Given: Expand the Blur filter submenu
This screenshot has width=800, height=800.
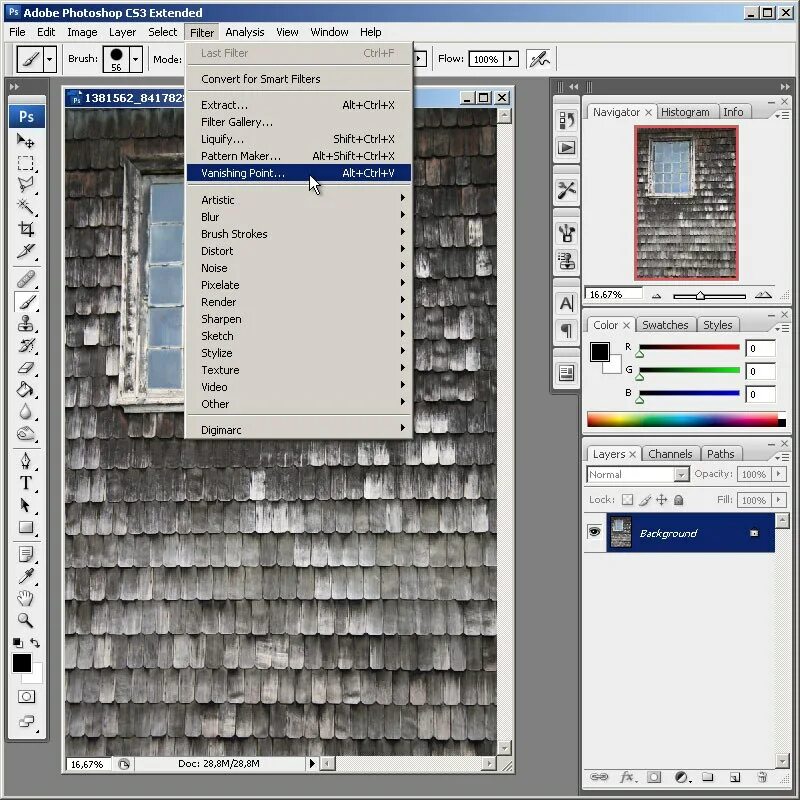Looking at the screenshot, I should click(298, 217).
